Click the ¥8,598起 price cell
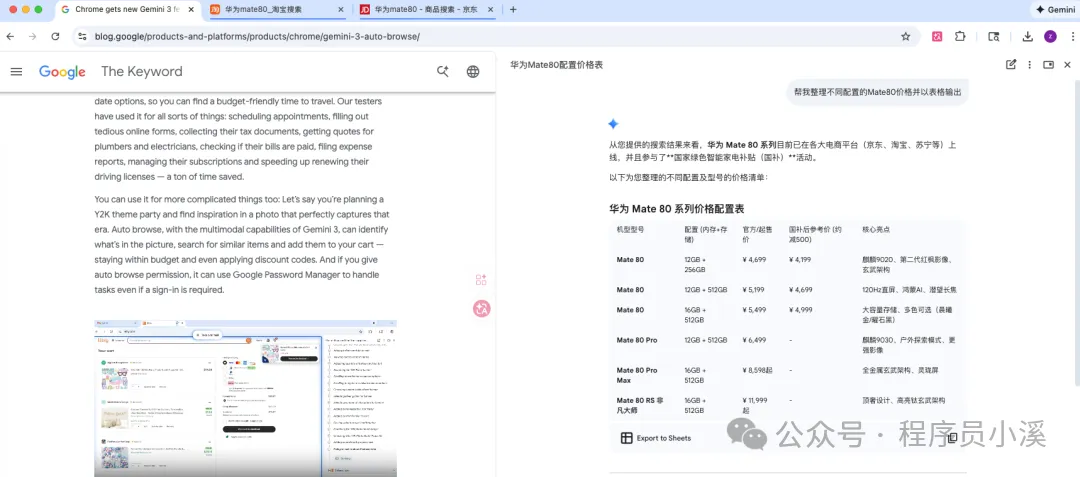 757,370
